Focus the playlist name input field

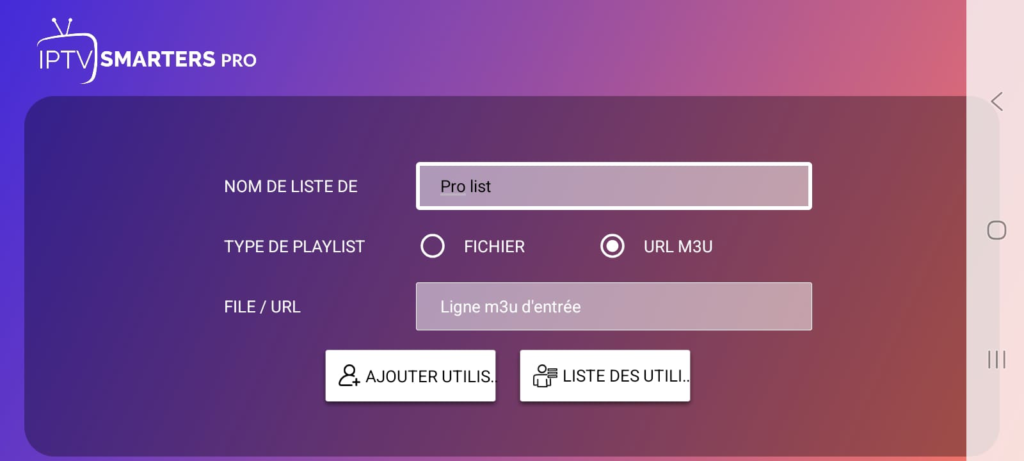(x=614, y=186)
